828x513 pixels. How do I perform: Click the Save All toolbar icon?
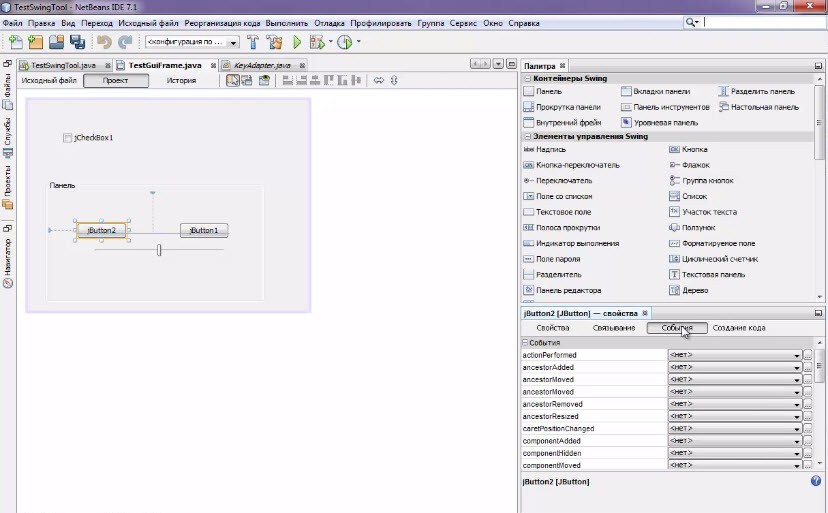[76, 42]
